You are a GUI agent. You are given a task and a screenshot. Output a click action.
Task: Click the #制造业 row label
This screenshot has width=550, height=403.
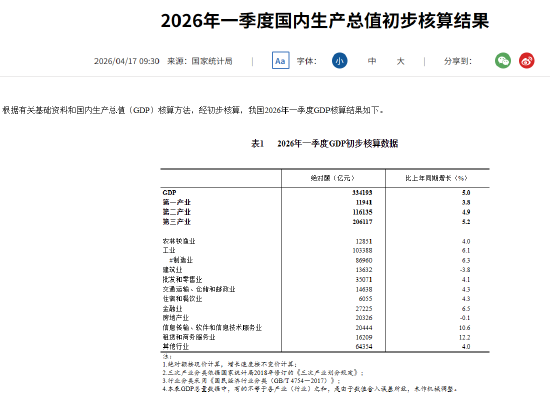tap(181, 260)
